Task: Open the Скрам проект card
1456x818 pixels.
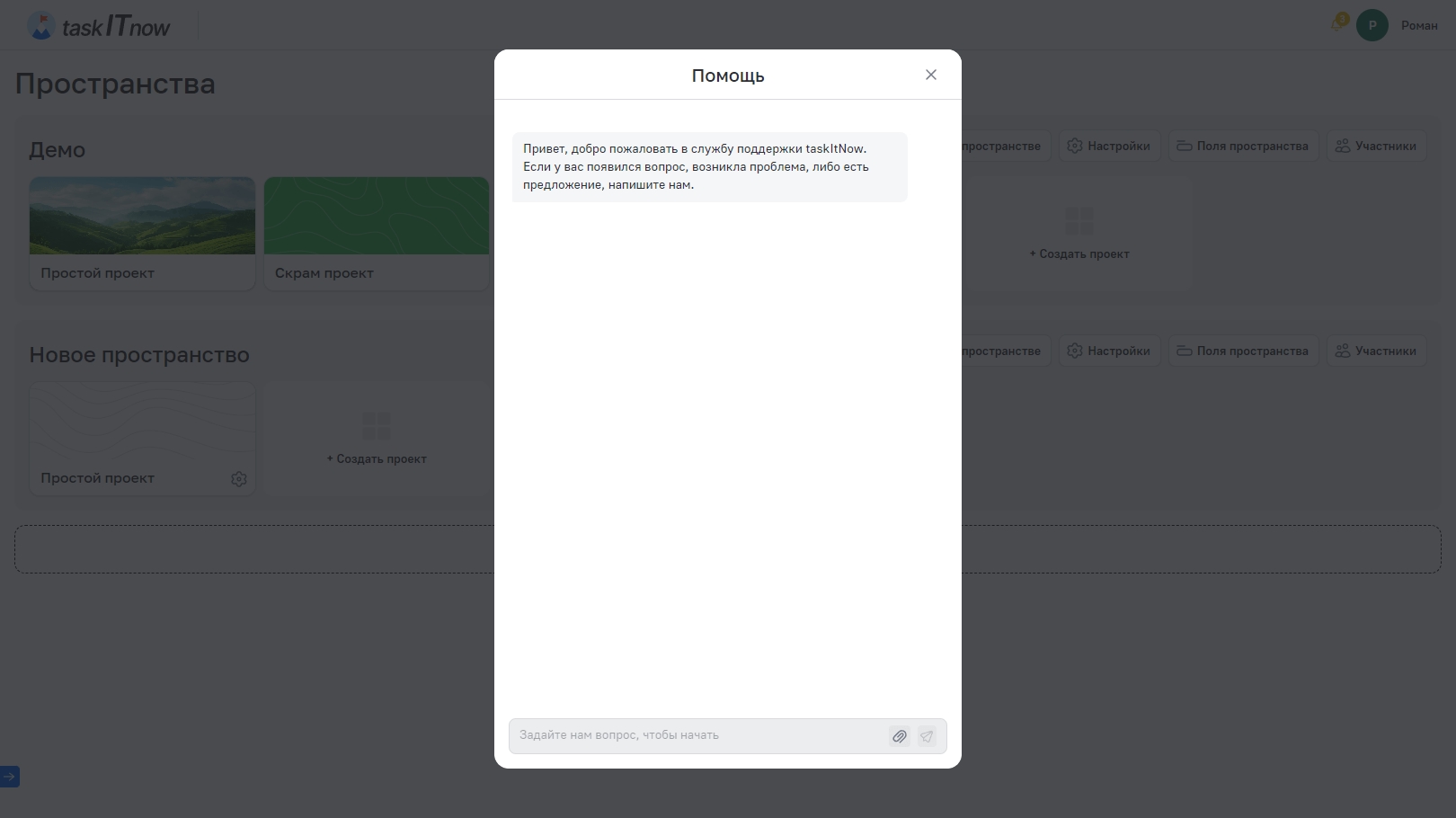Action: 377,234
